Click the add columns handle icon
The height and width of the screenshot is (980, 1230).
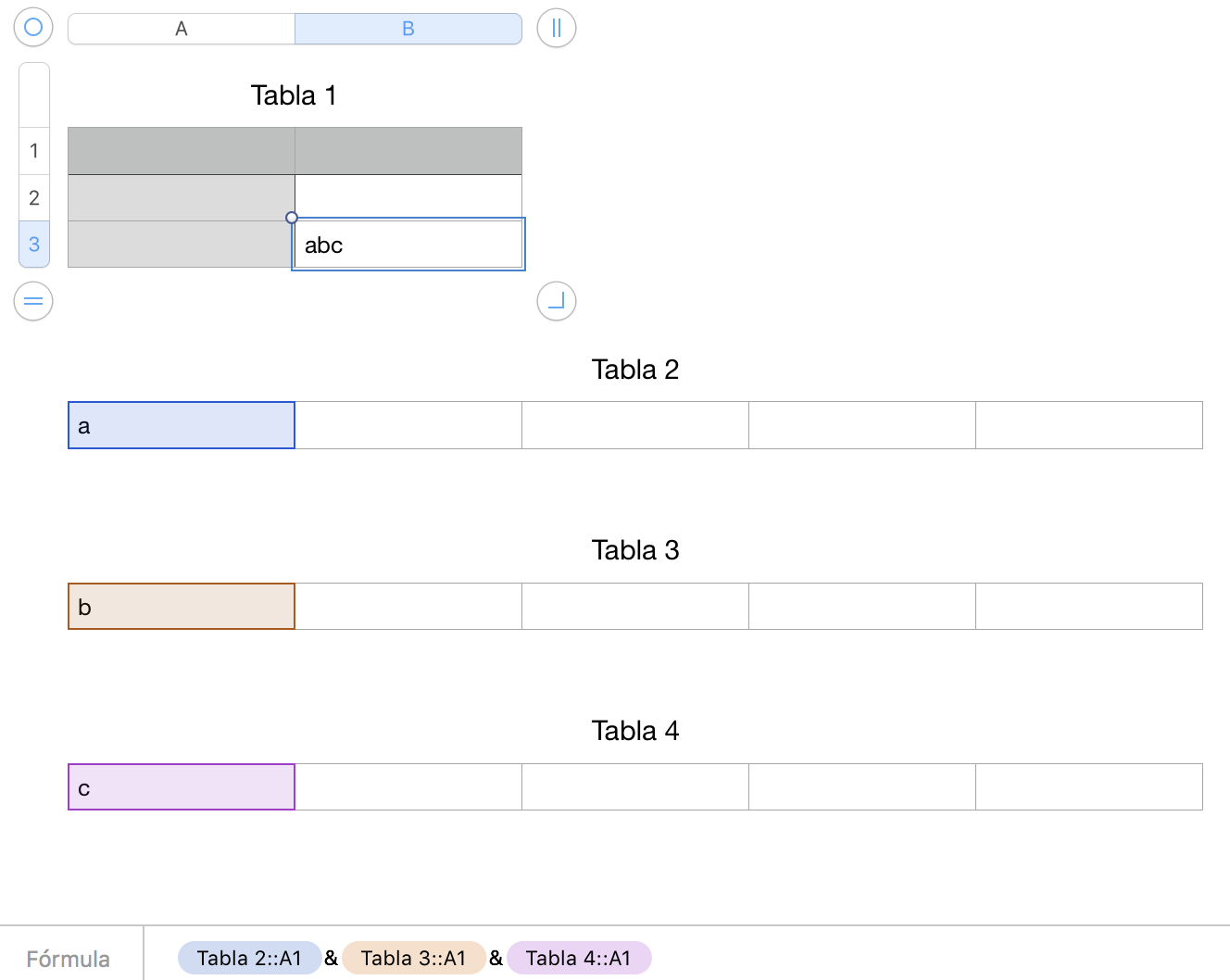[x=557, y=28]
